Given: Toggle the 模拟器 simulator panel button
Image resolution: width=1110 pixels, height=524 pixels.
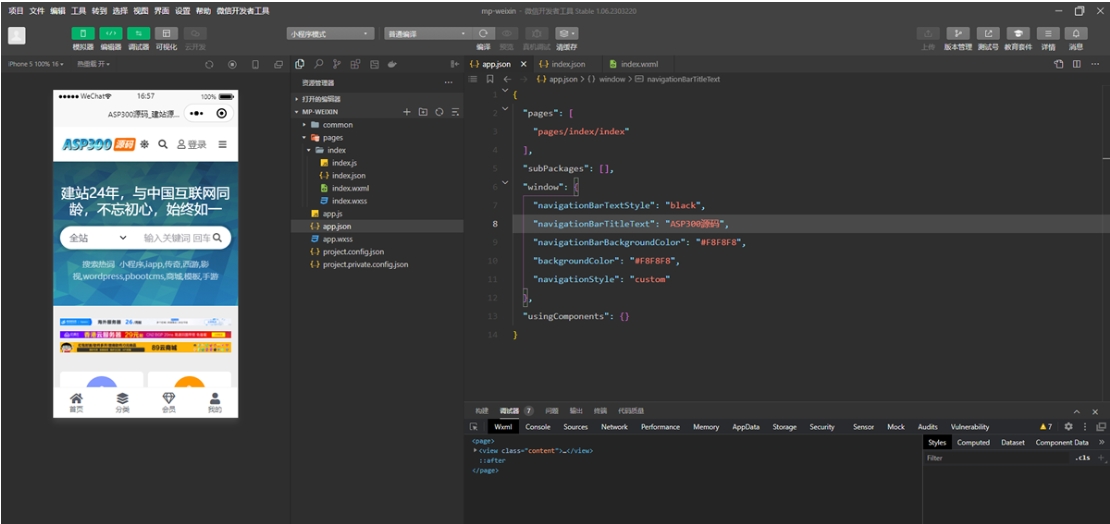Looking at the screenshot, I should (83, 33).
